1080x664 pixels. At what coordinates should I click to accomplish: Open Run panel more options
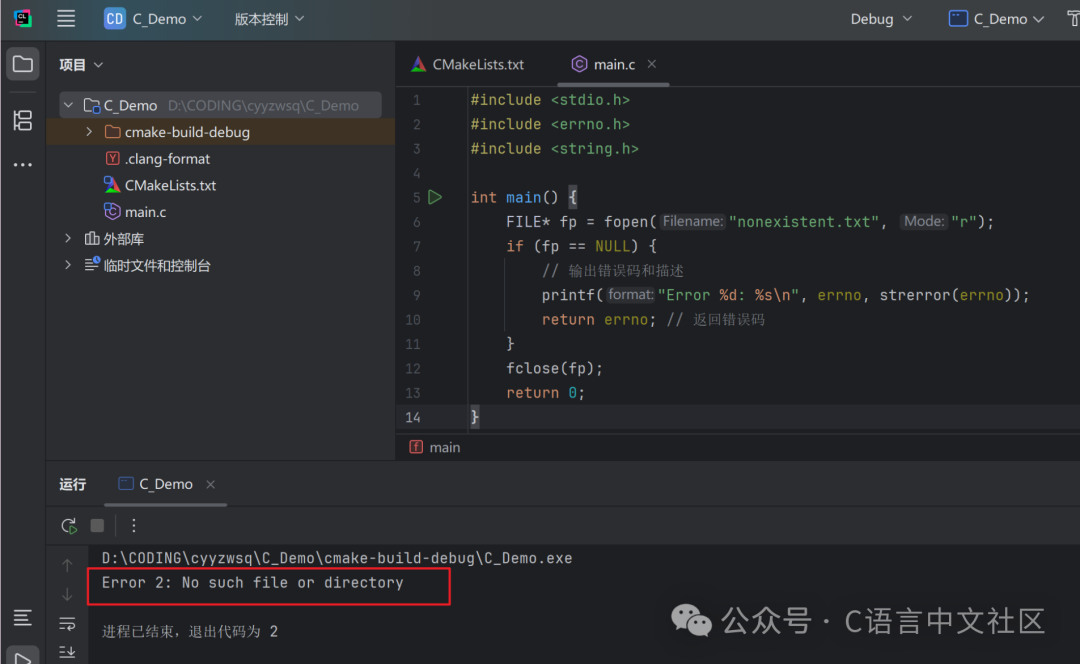pyautogui.click(x=134, y=526)
